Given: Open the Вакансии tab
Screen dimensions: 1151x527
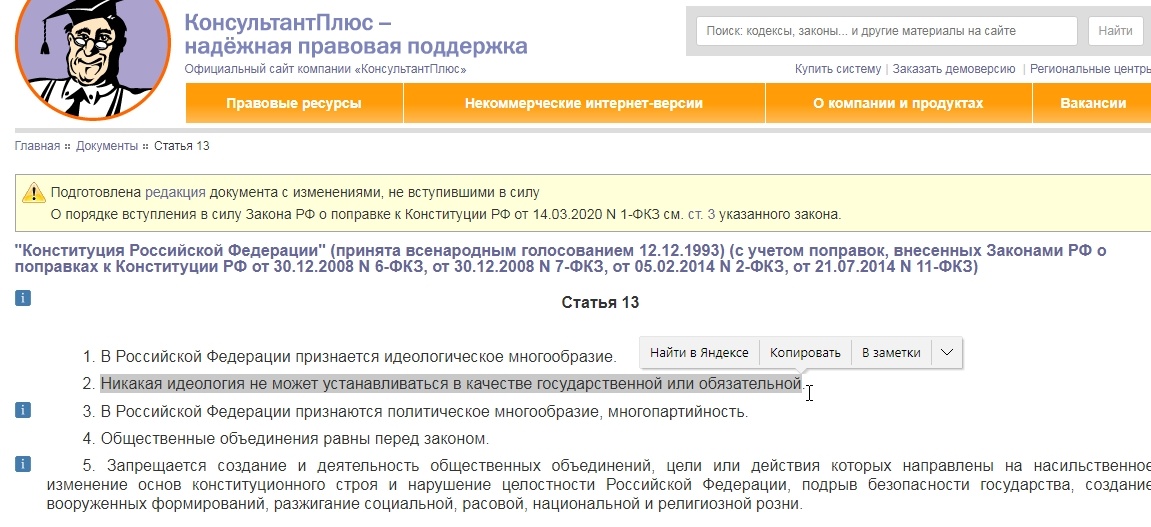Looking at the screenshot, I should tap(1092, 103).
